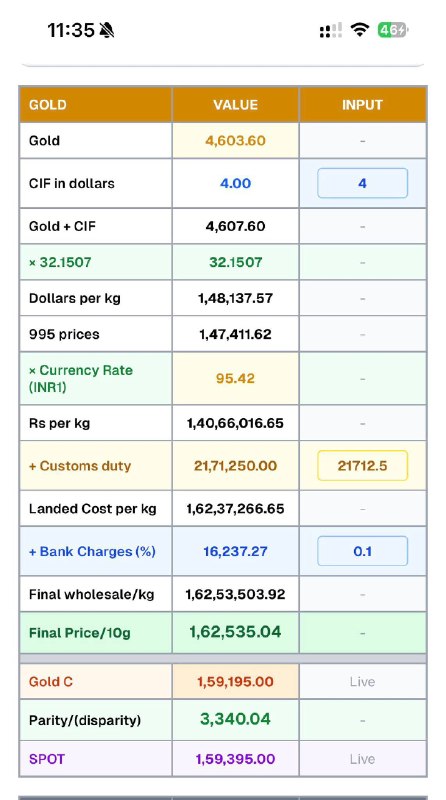Select the bank charges value 16,237.27

[235, 552]
